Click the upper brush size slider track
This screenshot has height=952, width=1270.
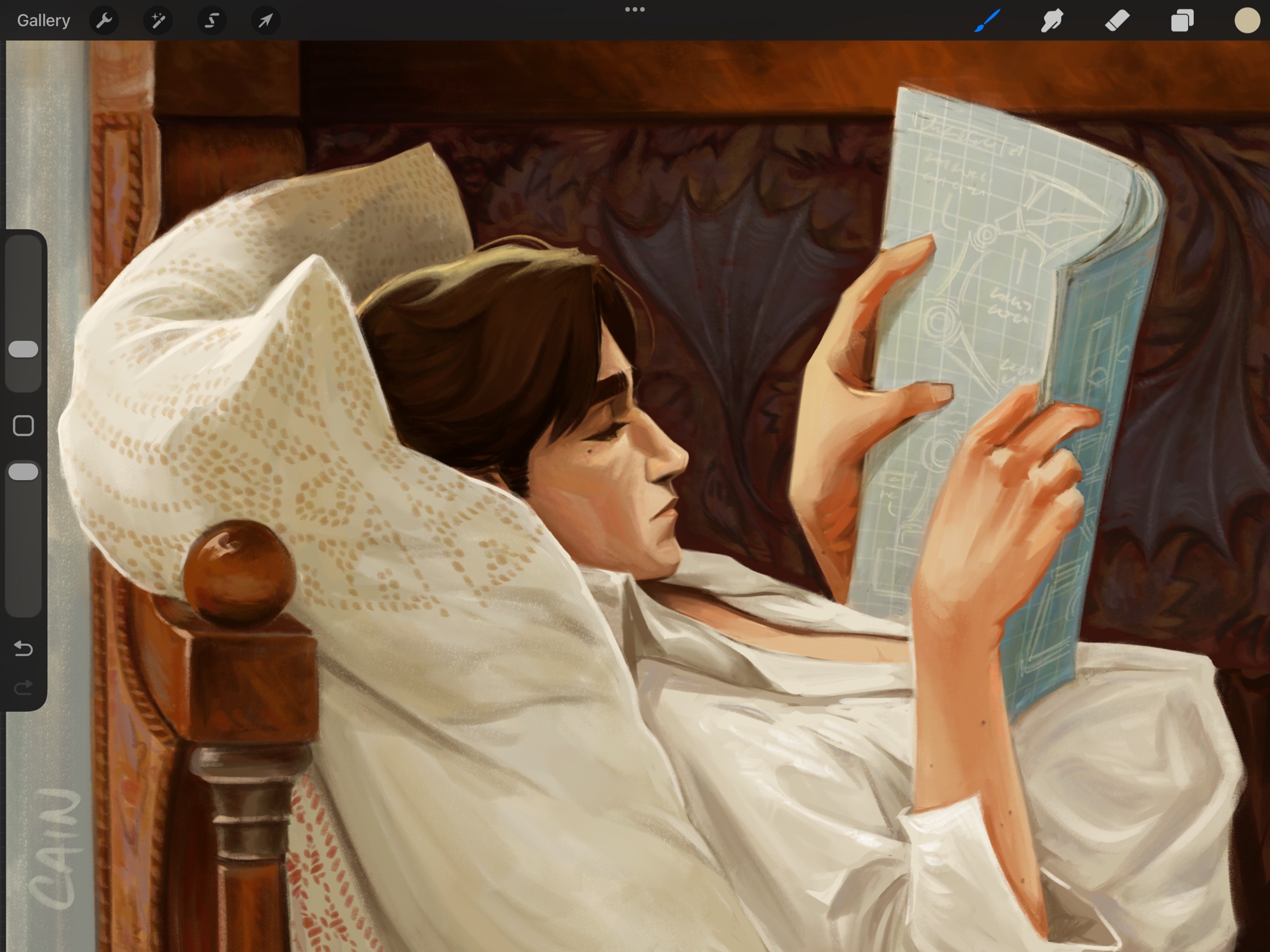coord(23,286)
